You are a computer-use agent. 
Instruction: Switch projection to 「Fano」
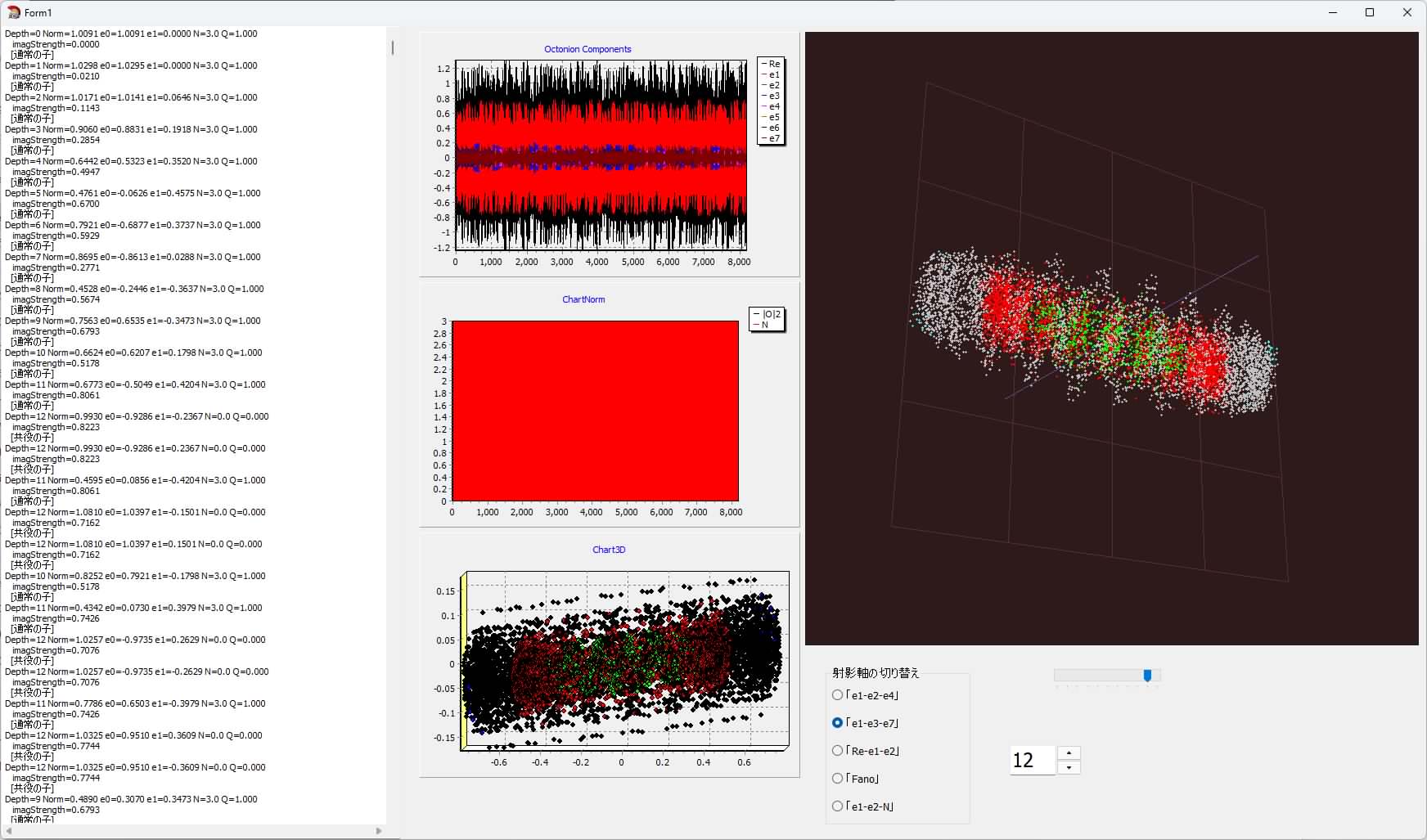pos(856,779)
